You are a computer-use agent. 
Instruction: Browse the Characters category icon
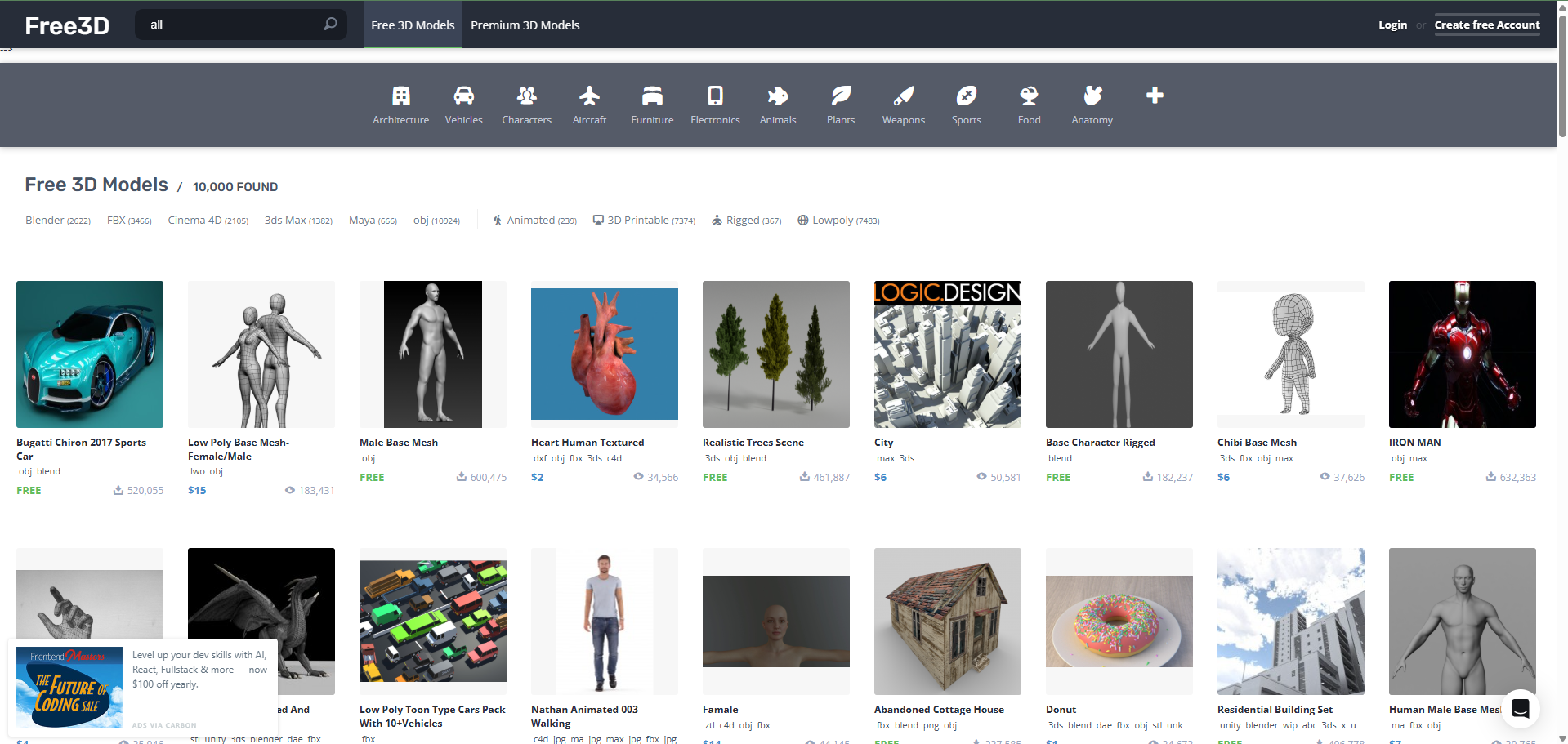526,96
